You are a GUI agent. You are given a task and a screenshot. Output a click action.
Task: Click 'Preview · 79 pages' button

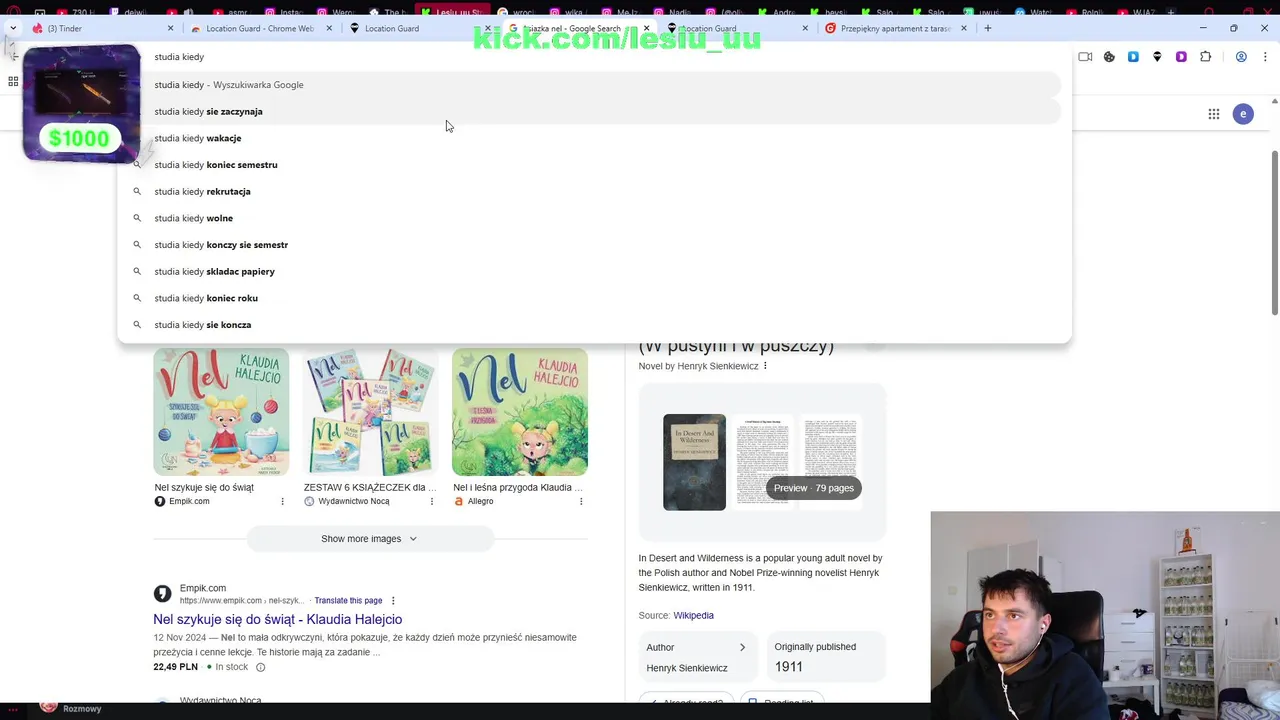coord(814,488)
